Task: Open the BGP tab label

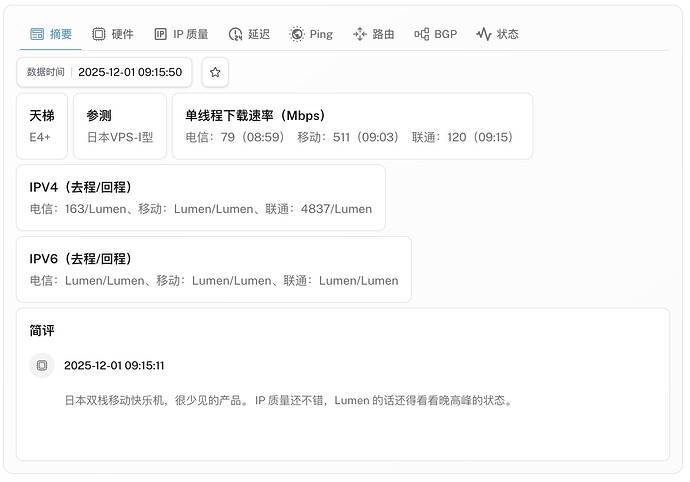Action: [445, 34]
